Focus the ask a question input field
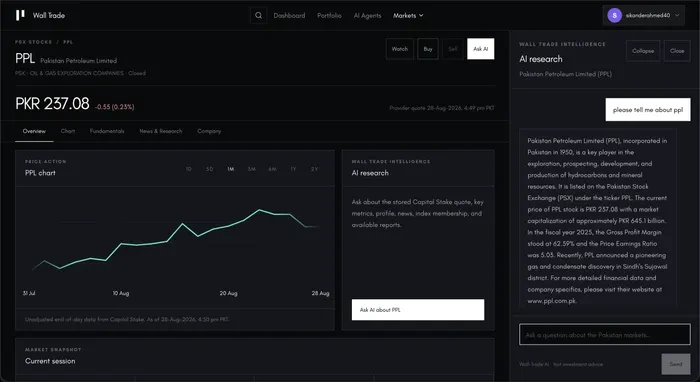 (604, 335)
